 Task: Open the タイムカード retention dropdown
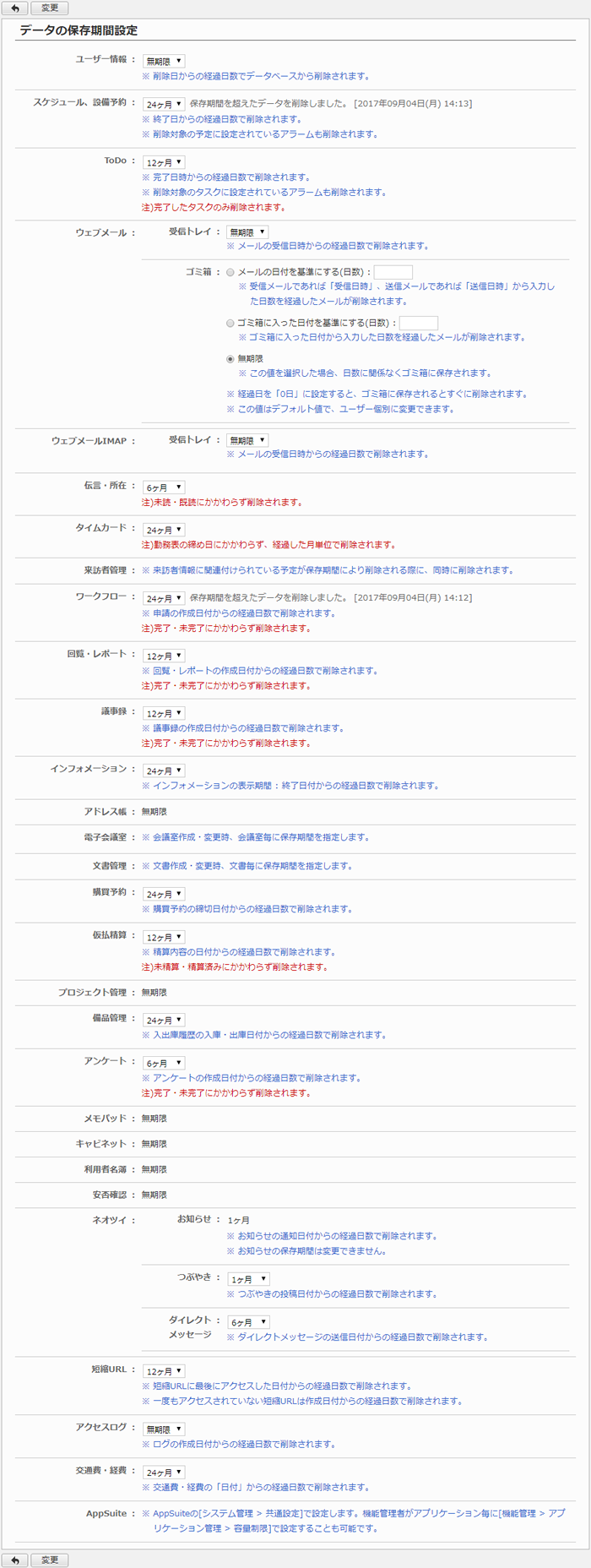click(163, 530)
